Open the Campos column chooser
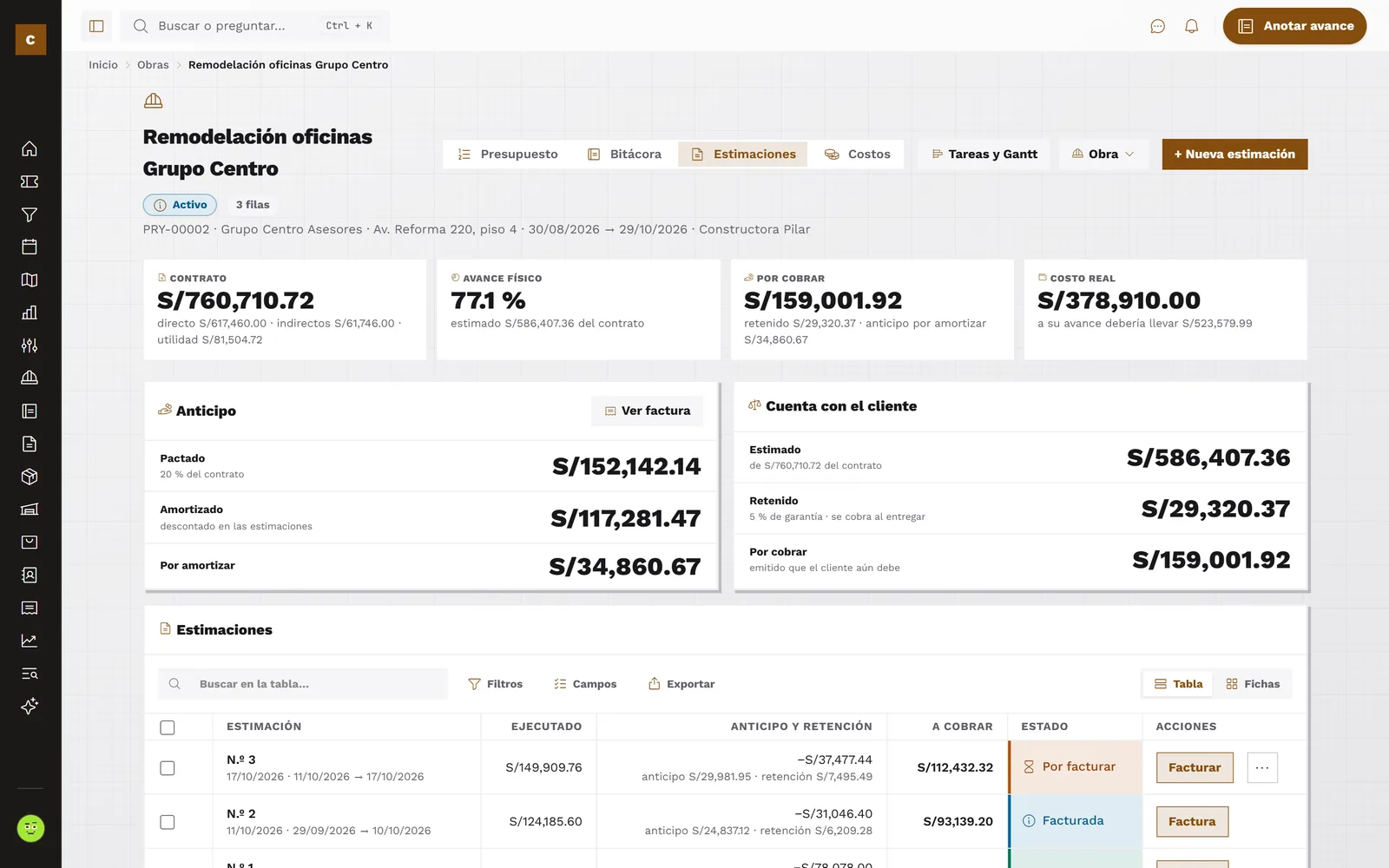Viewport: 1389px width, 868px height. pyautogui.click(x=585, y=684)
